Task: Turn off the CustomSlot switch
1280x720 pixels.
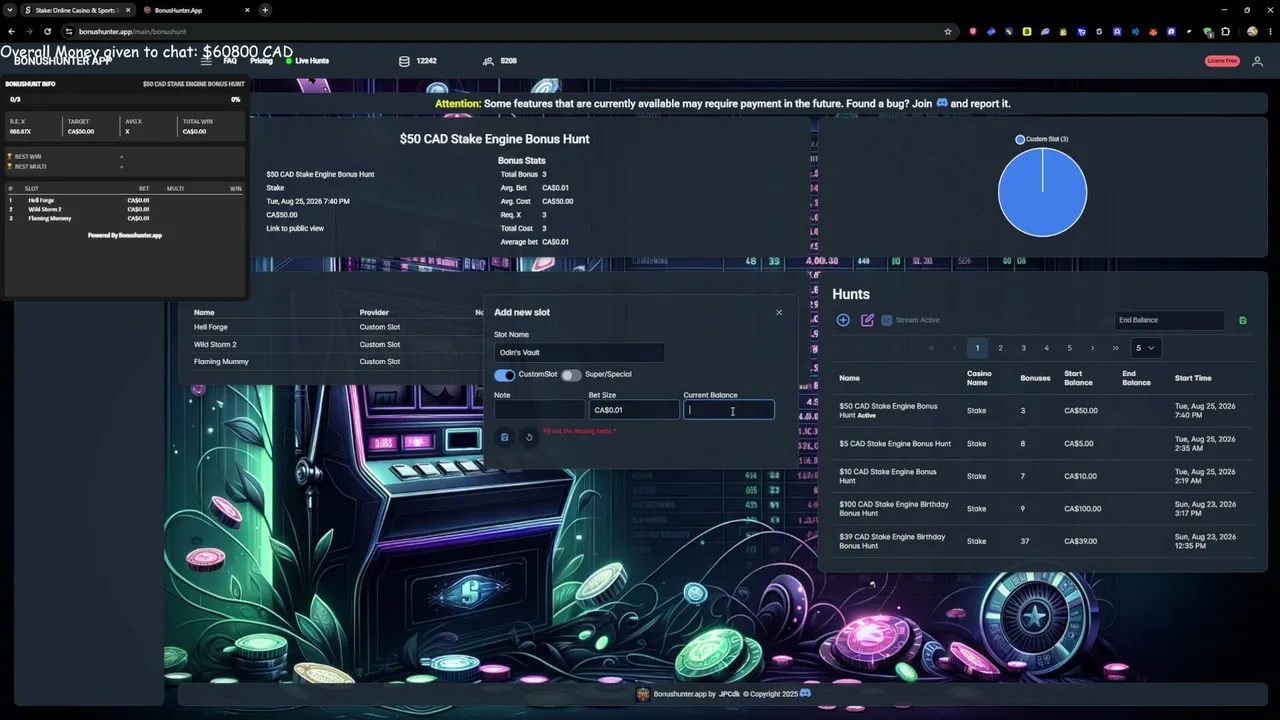Action: click(505, 374)
